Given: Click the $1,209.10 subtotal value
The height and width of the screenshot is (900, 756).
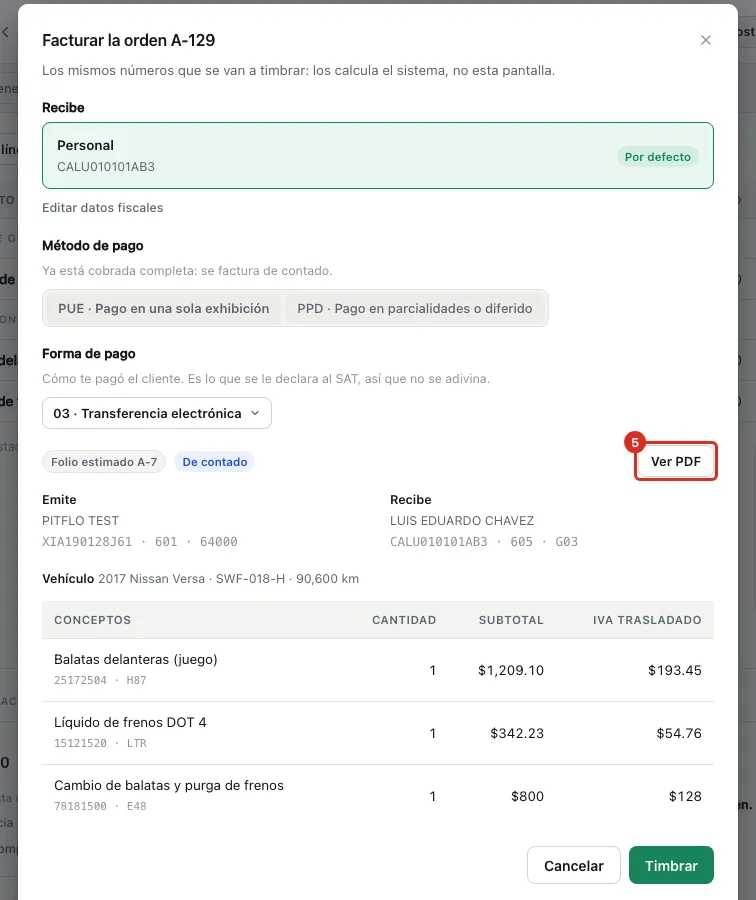Looking at the screenshot, I should [x=511, y=670].
